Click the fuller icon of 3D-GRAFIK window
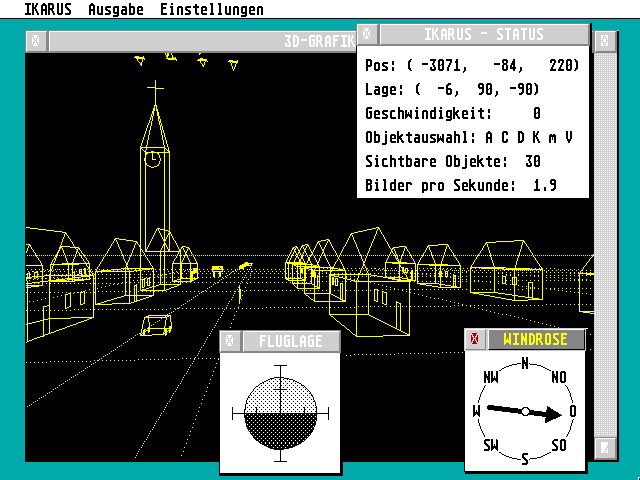640x480 pixels. (x=605, y=41)
